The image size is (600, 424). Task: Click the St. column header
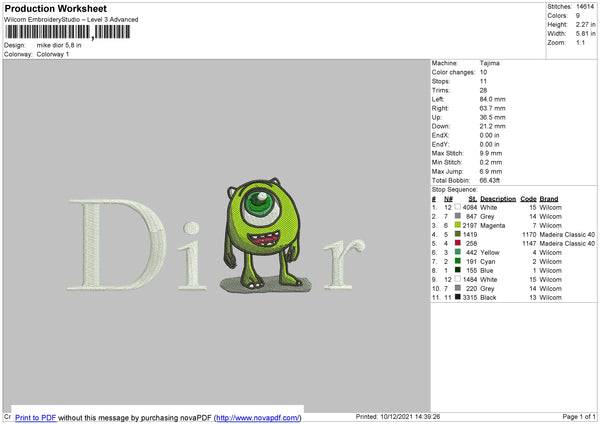click(x=473, y=199)
